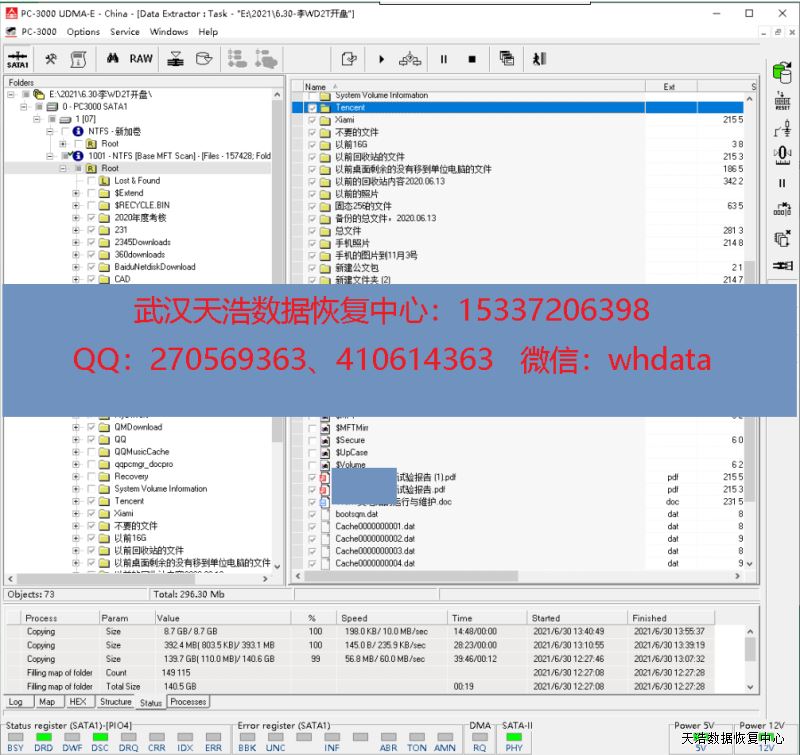Click the SATA1 port toolbar icon
Image resolution: width=800 pixels, height=755 pixels.
pos(18,59)
